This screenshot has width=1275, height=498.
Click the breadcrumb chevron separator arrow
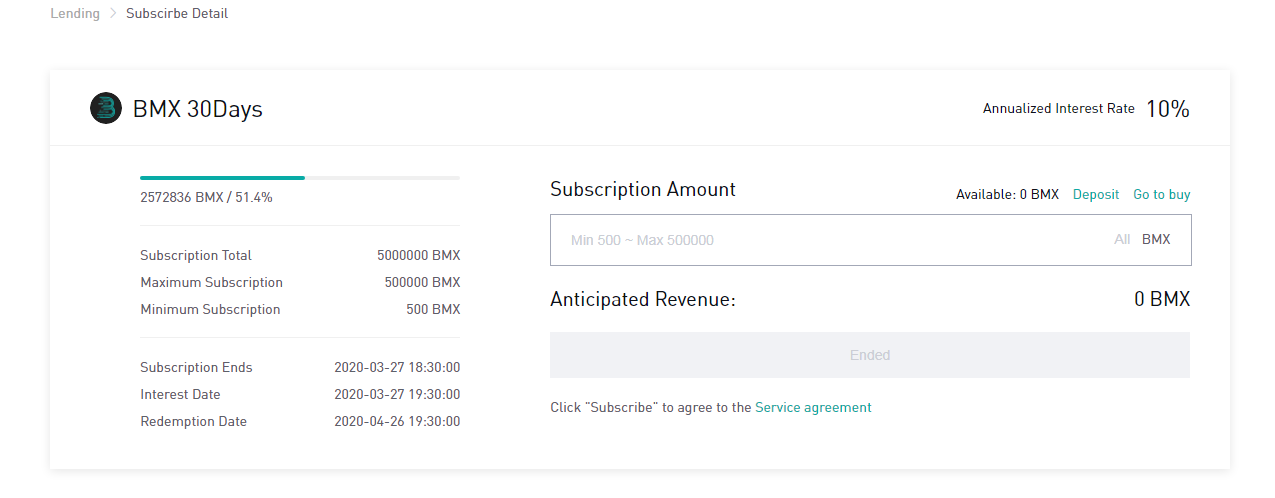pyautogui.click(x=113, y=14)
